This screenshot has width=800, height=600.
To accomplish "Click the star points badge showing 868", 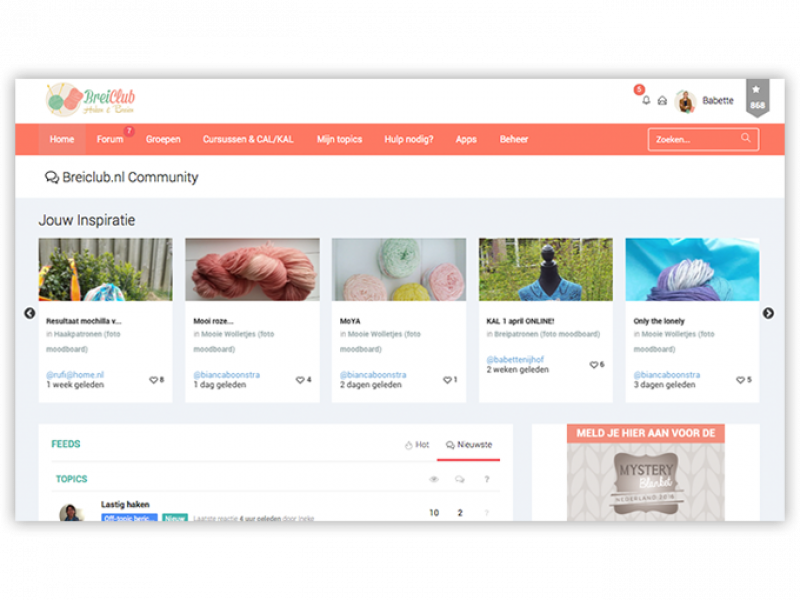I will [x=757, y=99].
